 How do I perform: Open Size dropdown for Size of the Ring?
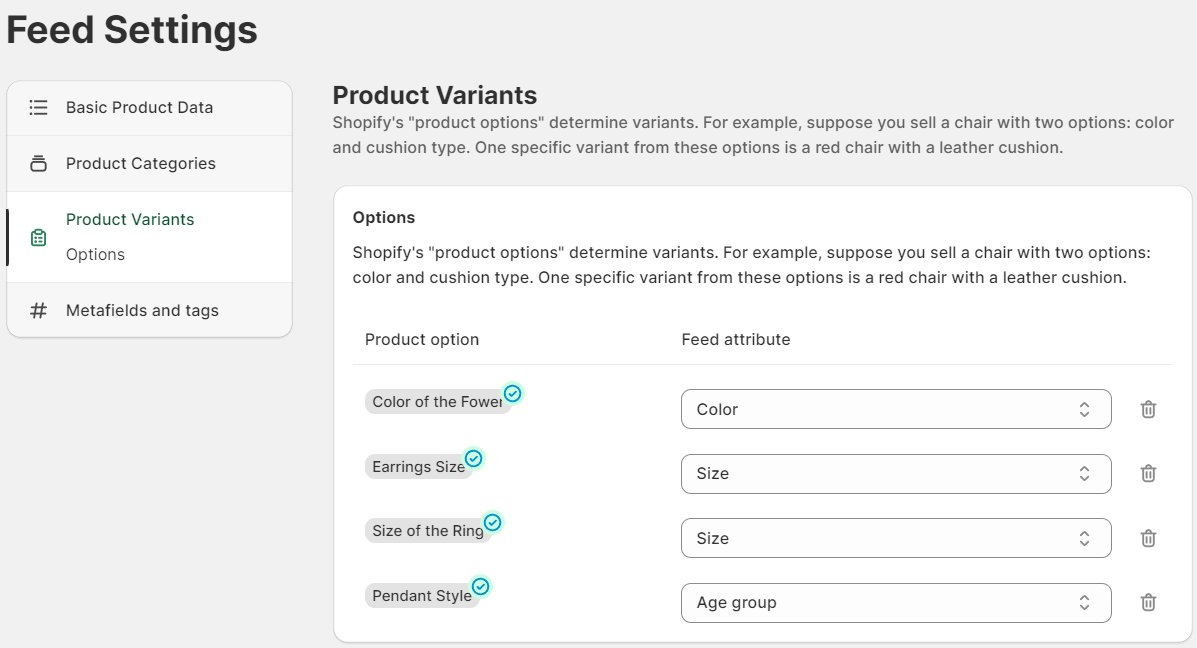895,538
